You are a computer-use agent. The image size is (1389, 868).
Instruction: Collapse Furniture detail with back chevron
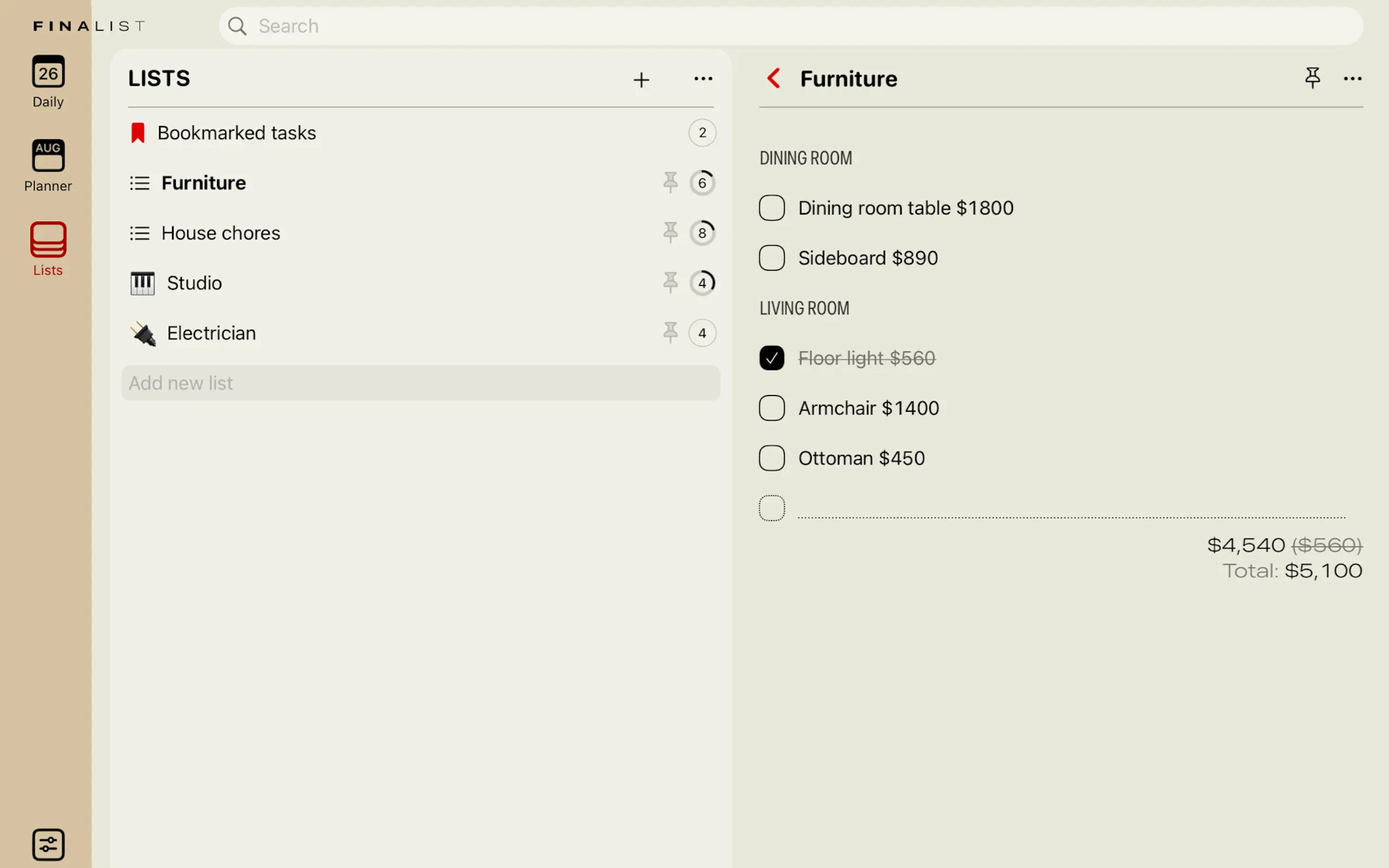tap(774, 78)
